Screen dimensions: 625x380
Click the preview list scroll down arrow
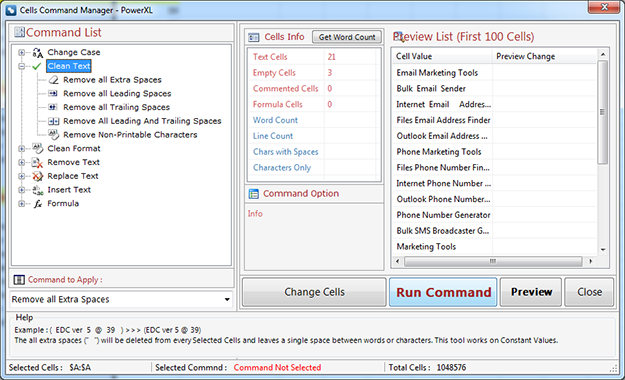603,250
